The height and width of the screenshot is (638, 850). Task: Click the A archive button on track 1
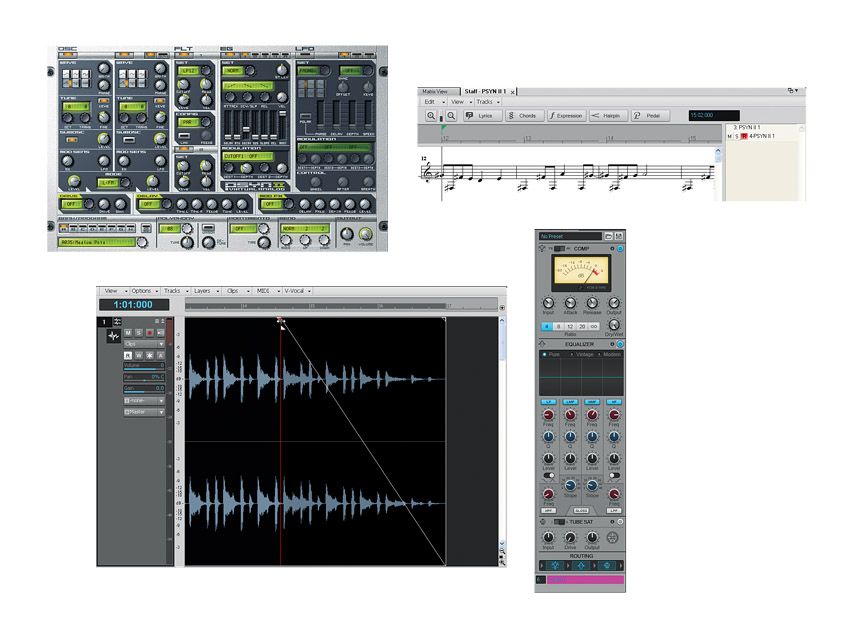tap(160, 356)
